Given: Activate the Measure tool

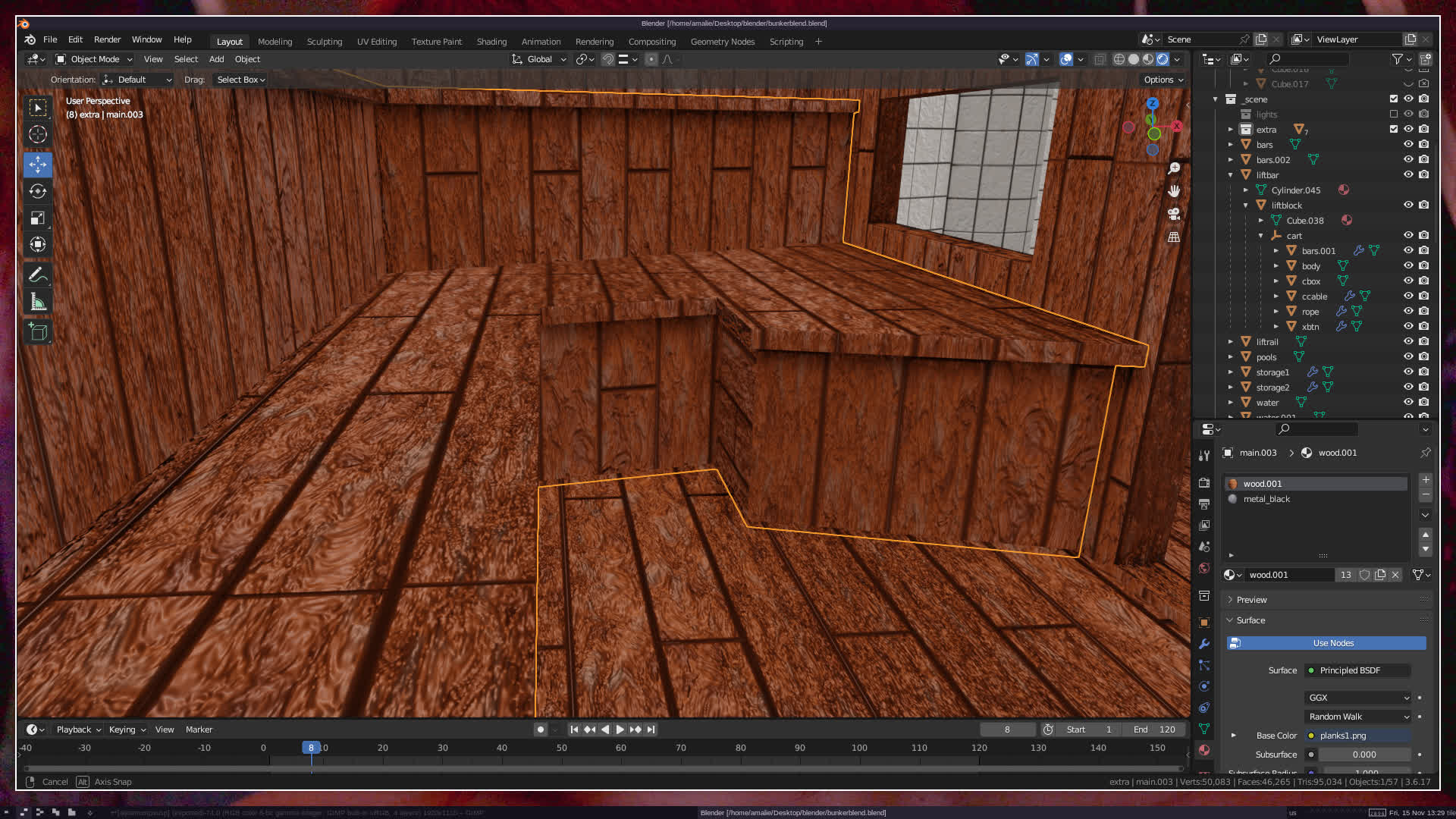Looking at the screenshot, I should pos(38,303).
